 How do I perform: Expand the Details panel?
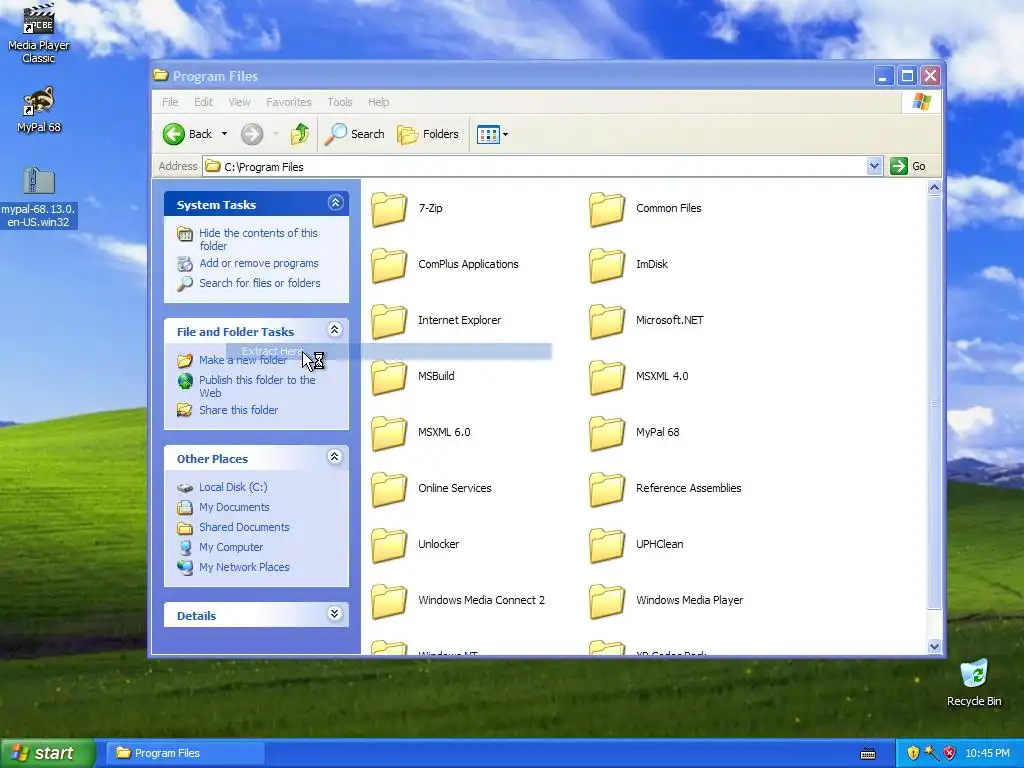pos(334,613)
